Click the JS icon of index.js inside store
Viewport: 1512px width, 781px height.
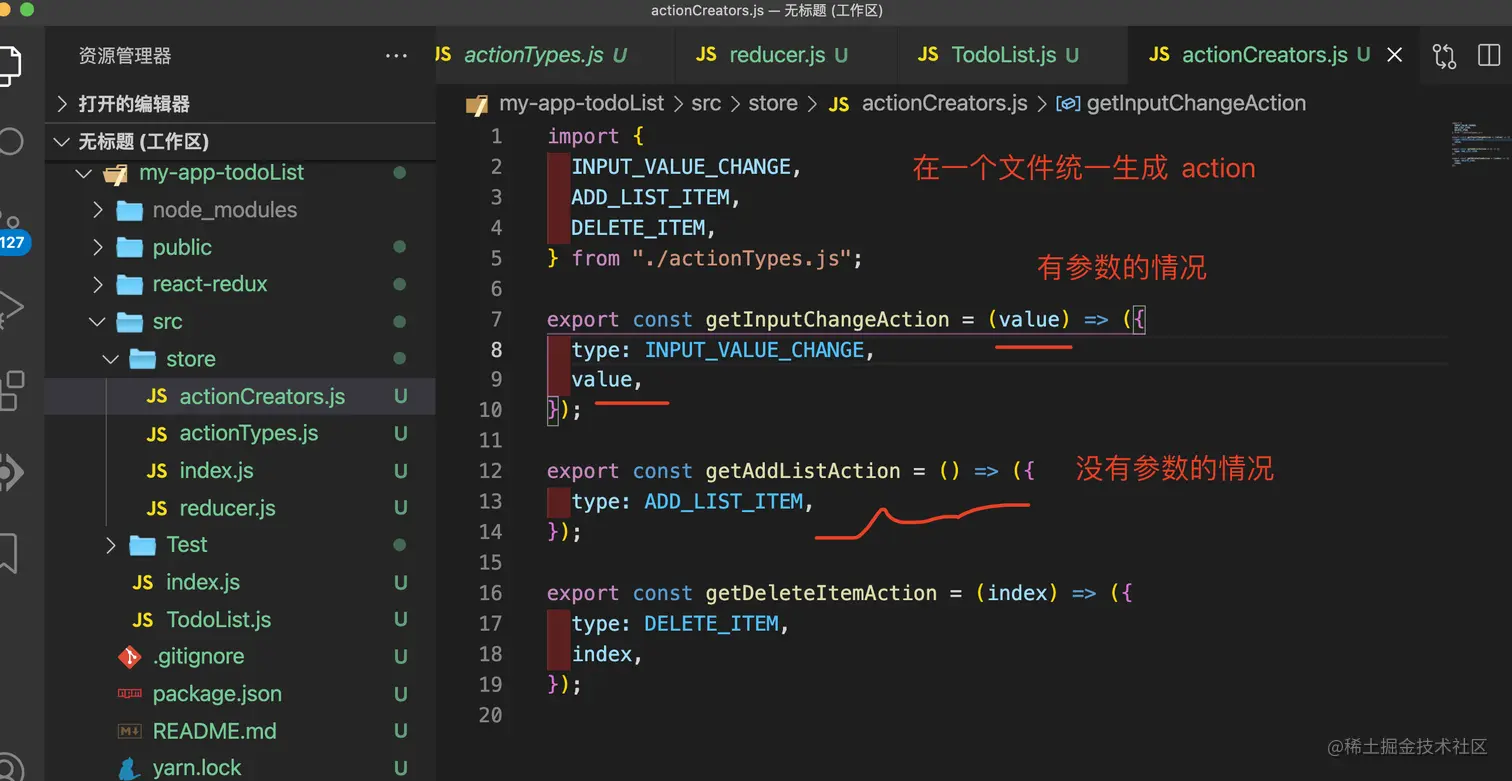157,471
